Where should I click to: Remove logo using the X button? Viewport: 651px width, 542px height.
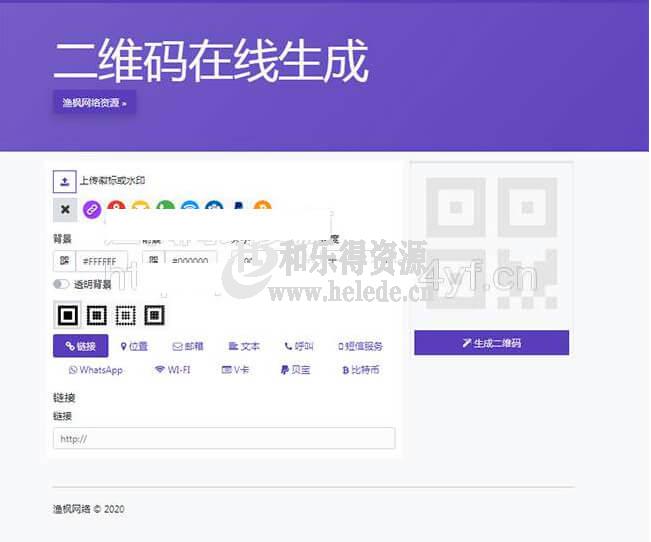65,209
